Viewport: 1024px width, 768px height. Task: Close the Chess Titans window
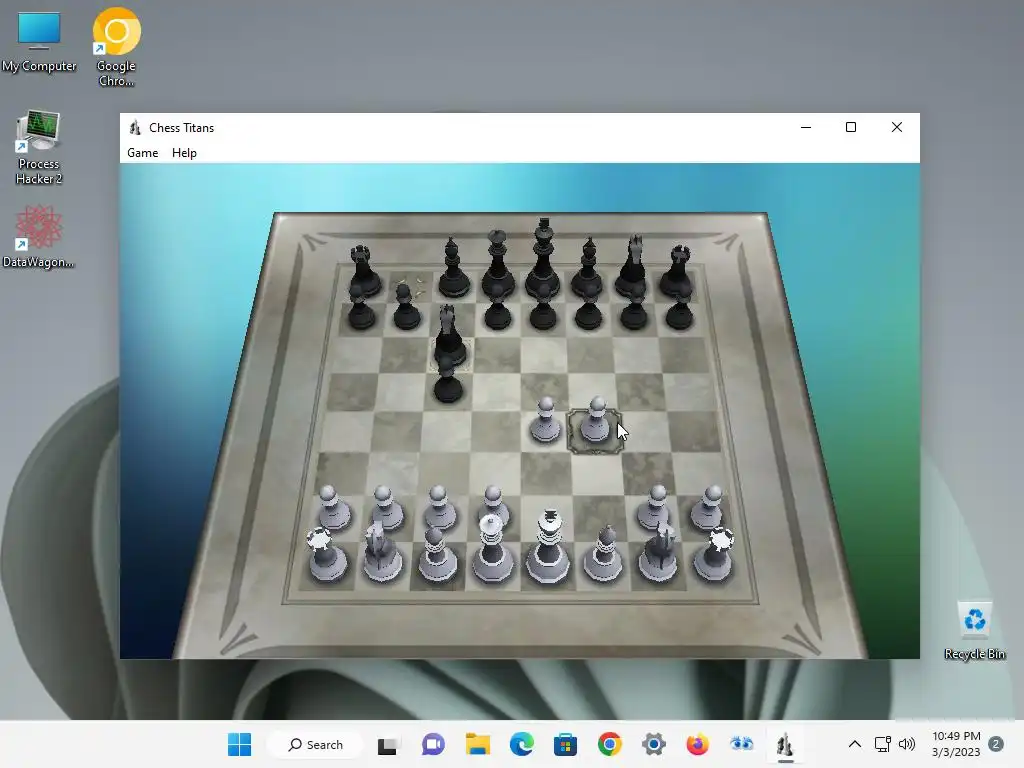tap(897, 127)
